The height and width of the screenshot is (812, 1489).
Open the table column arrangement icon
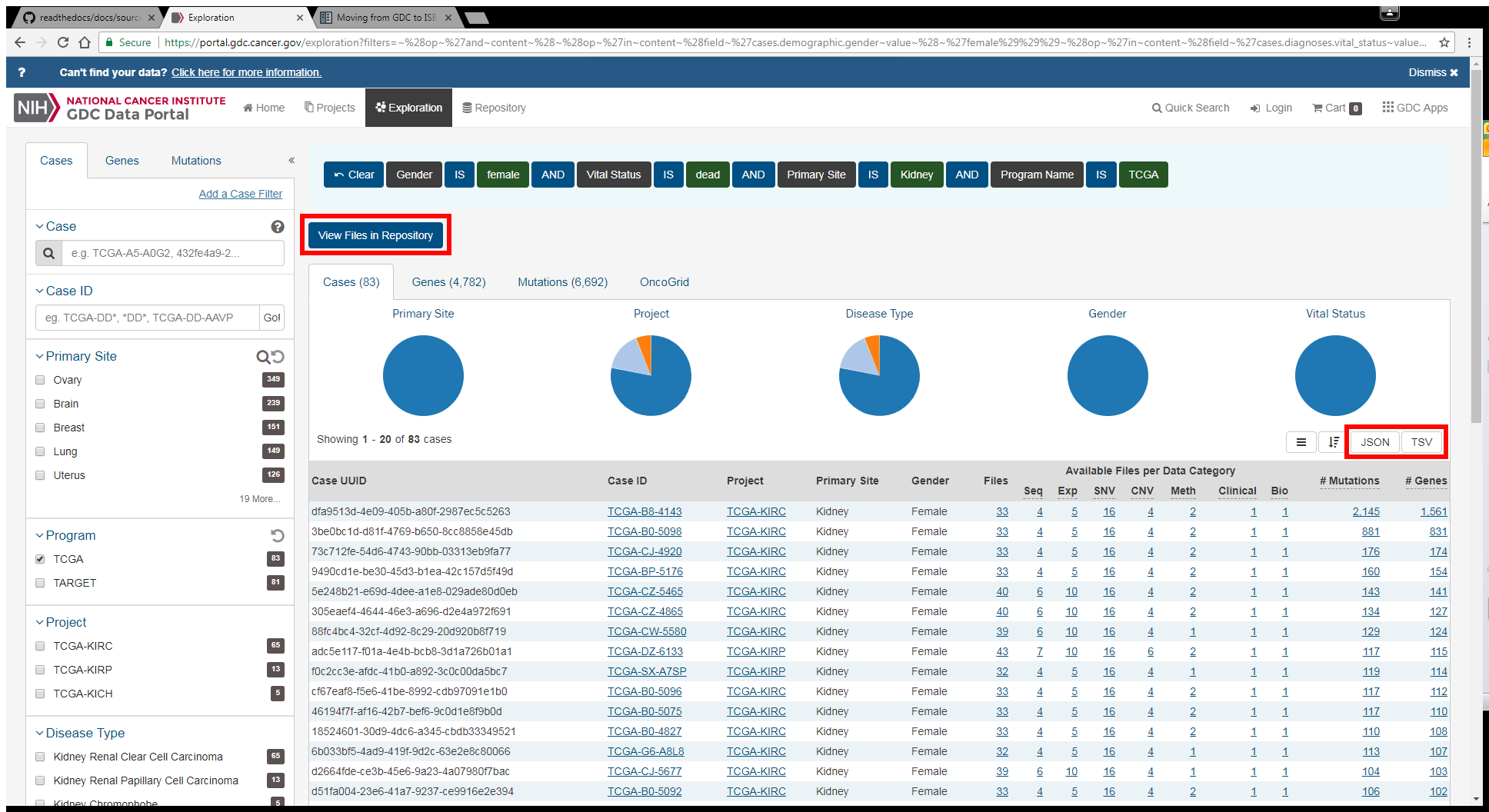tap(1301, 442)
